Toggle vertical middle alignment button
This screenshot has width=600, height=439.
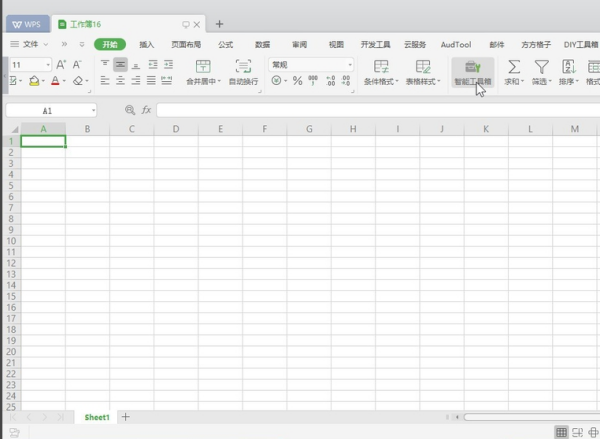(120, 64)
